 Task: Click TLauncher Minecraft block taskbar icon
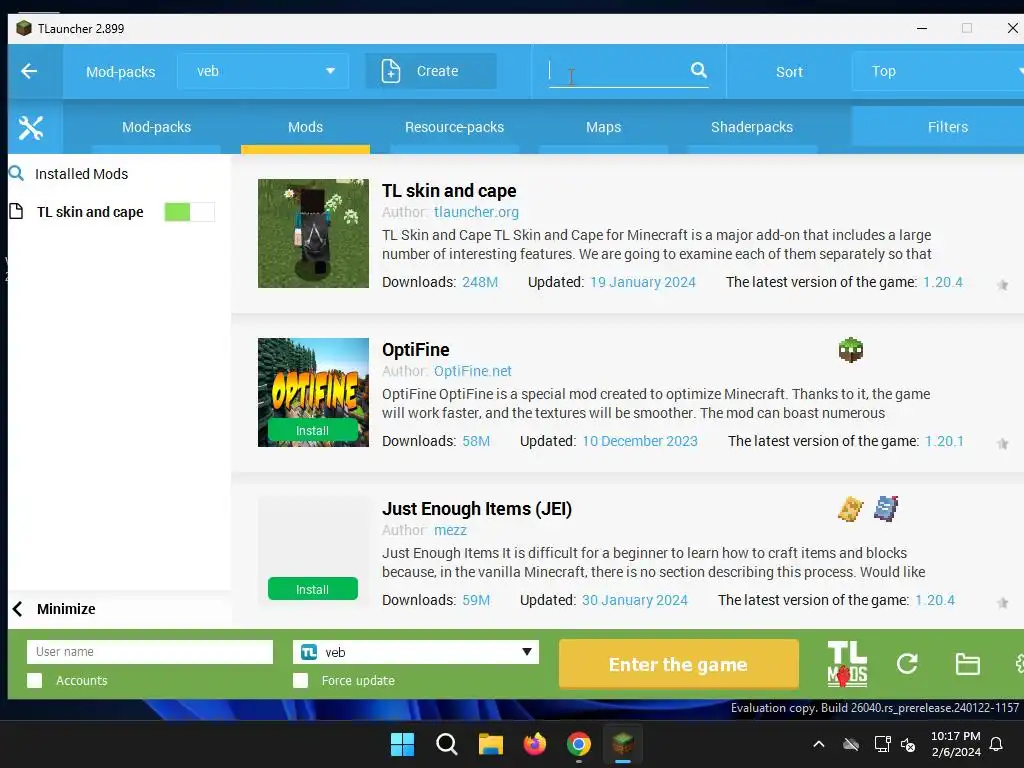(622, 744)
